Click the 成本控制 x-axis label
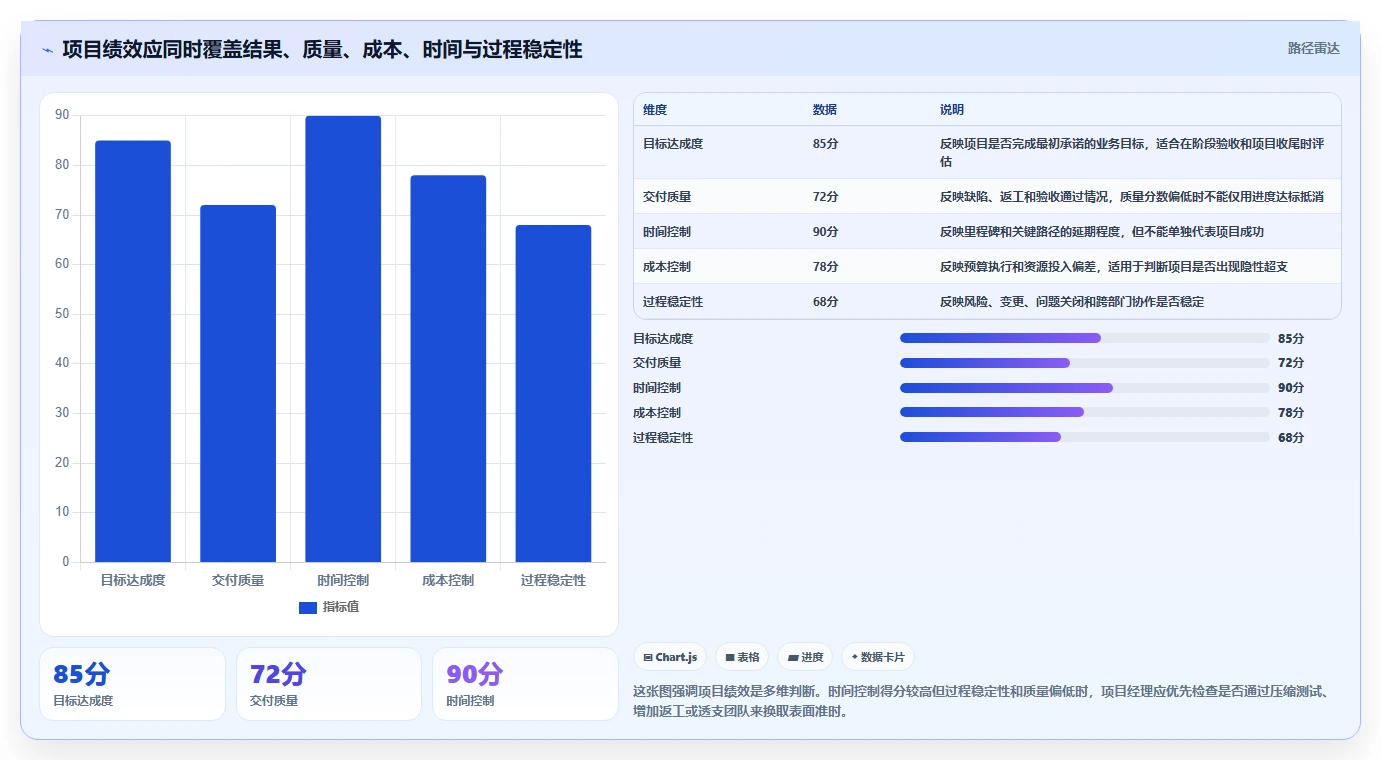 coord(448,580)
